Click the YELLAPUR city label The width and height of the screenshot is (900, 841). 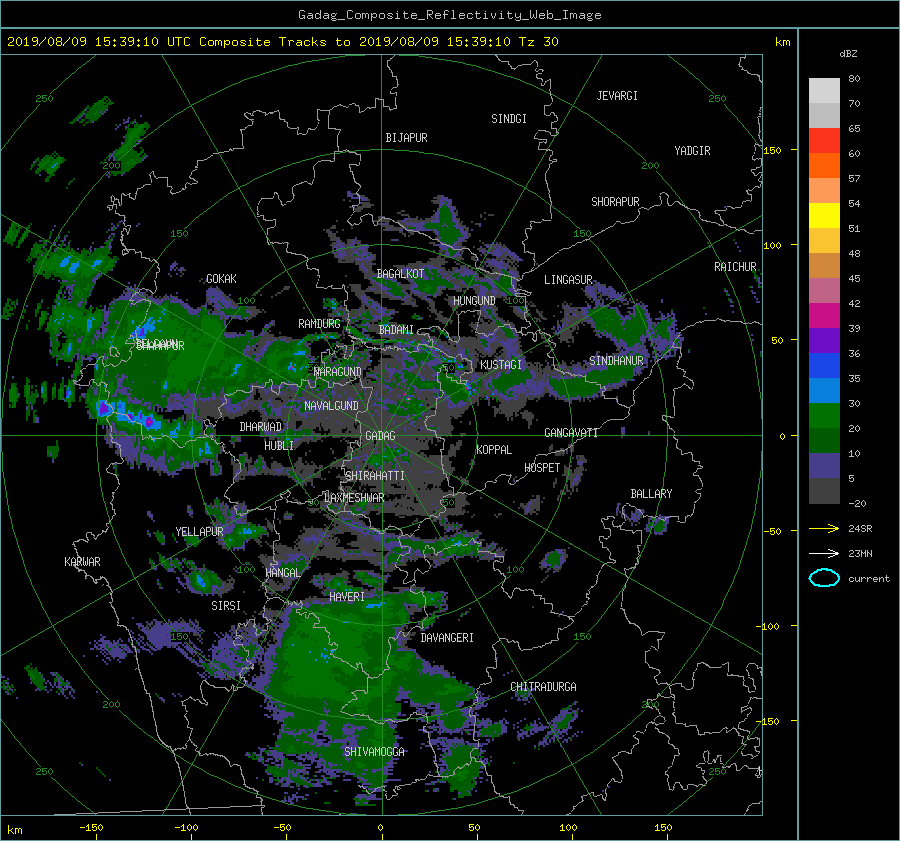coord(199,532)
